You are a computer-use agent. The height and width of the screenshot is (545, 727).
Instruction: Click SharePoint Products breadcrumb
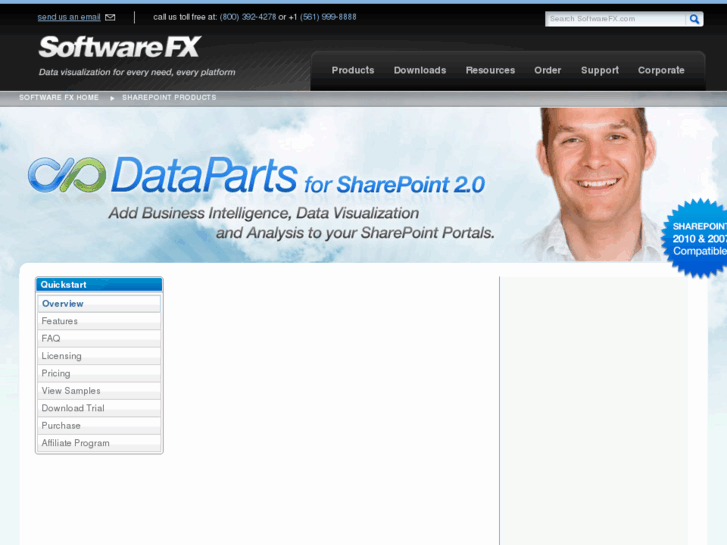point(169,97)
